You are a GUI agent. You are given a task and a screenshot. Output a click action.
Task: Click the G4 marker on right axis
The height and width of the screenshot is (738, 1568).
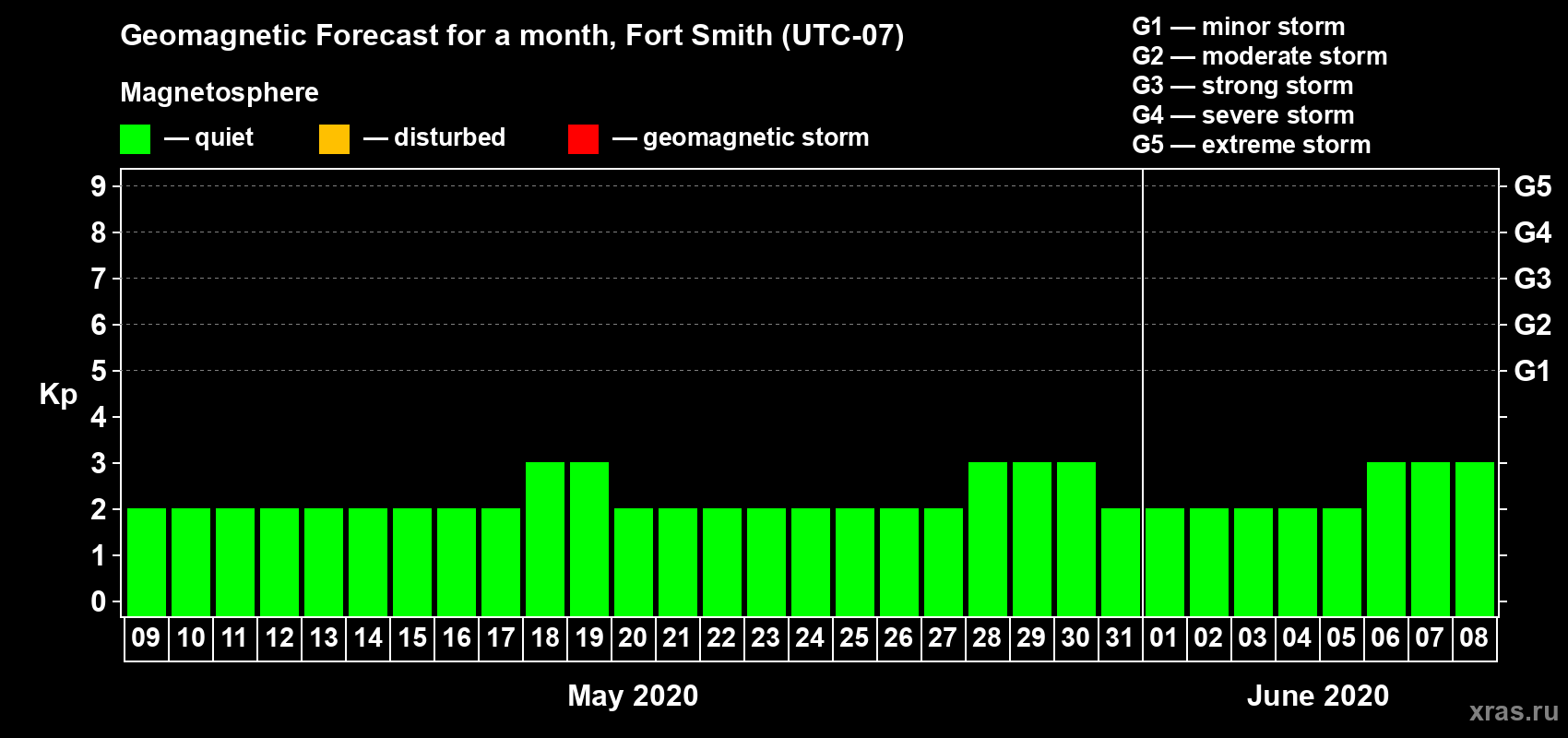click(1532, 232)
